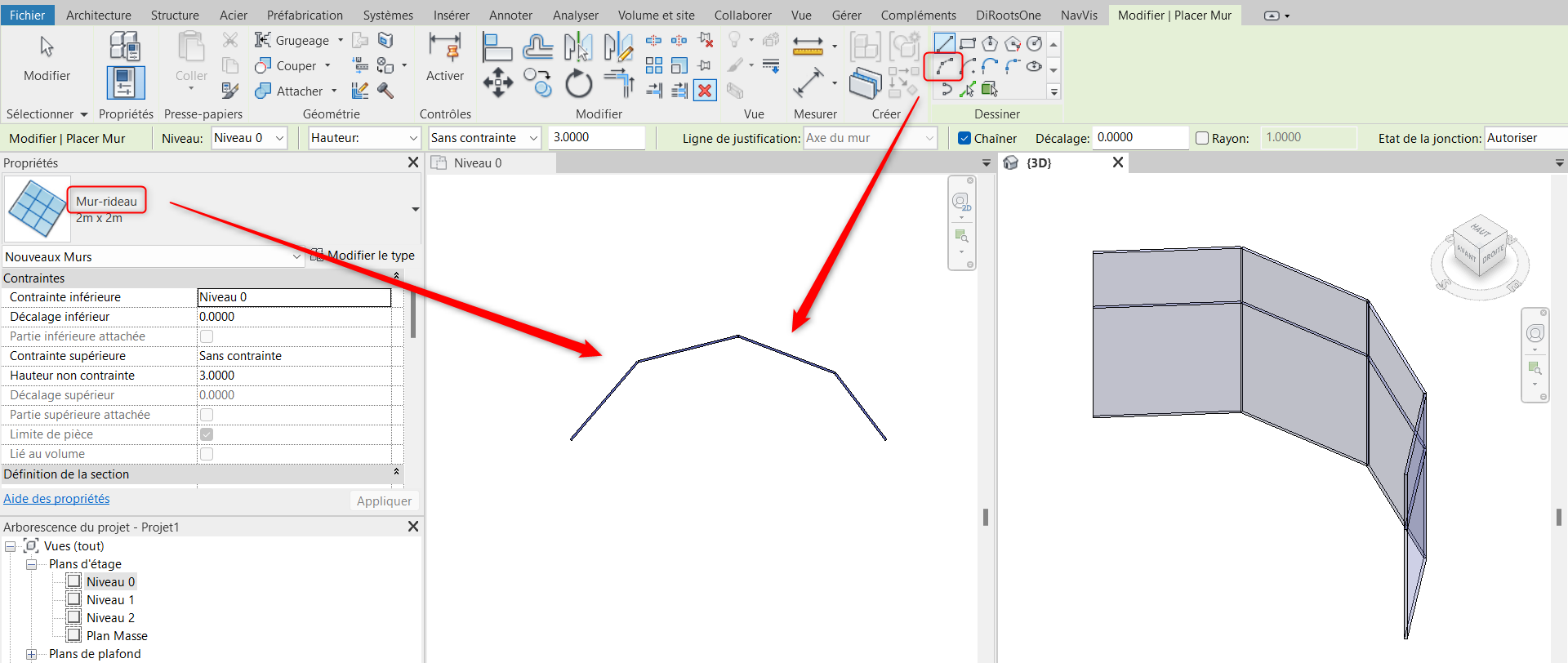Select the Line draw tool
The width and height of the screenshot is (1568, 663).
click(944, 43)
